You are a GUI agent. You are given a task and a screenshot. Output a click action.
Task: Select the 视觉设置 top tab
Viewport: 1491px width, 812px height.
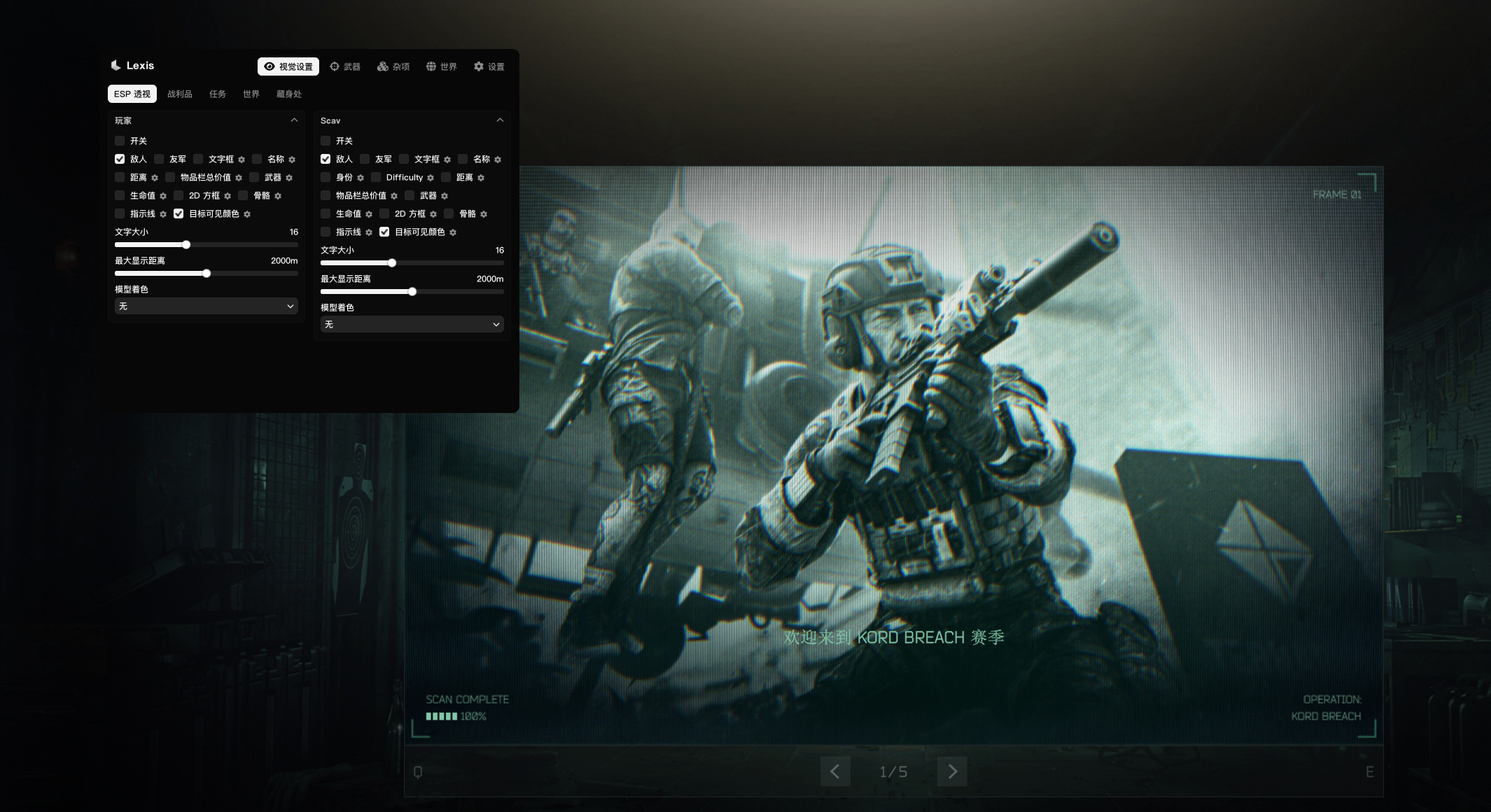point(288,66)
